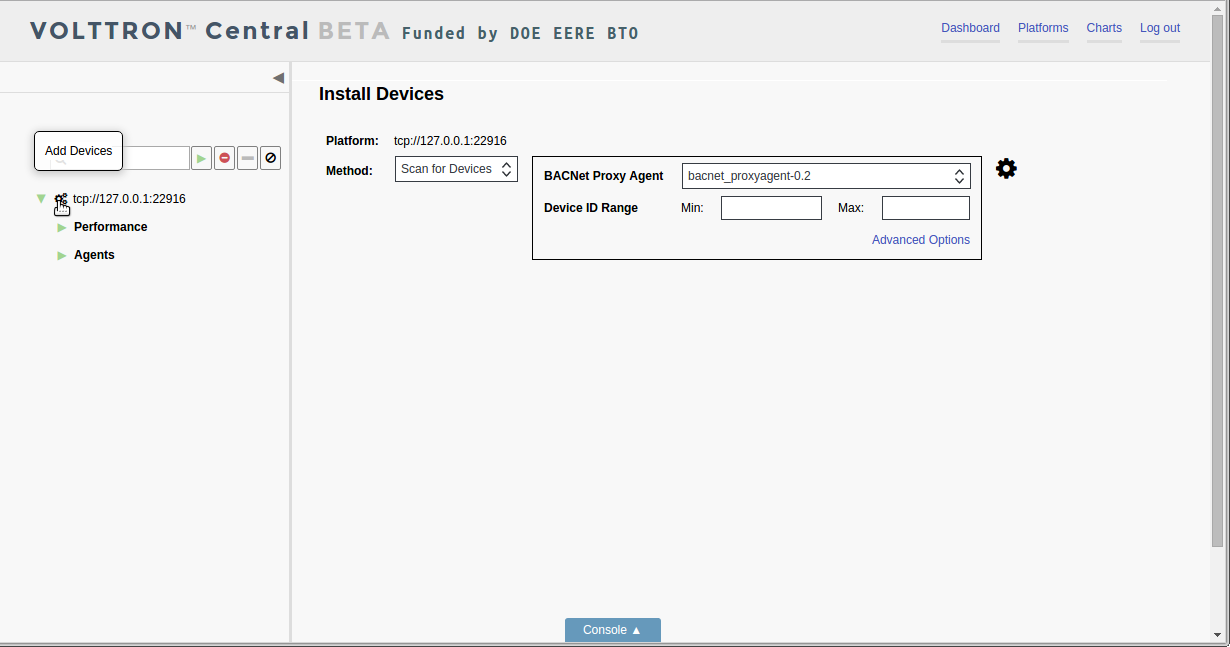
Task: Expand the Agents tree node
Action: [x=62, y=256]
